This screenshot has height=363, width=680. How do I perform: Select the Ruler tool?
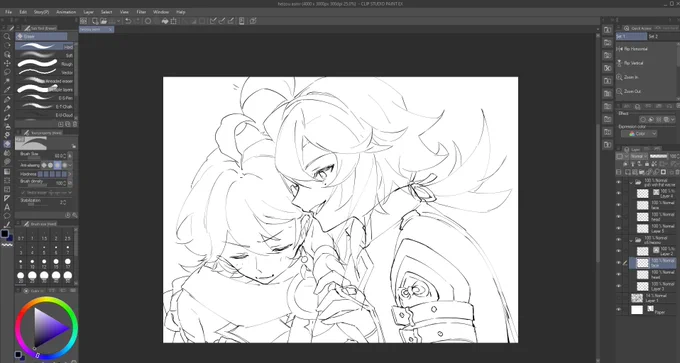tap(7, 198)
